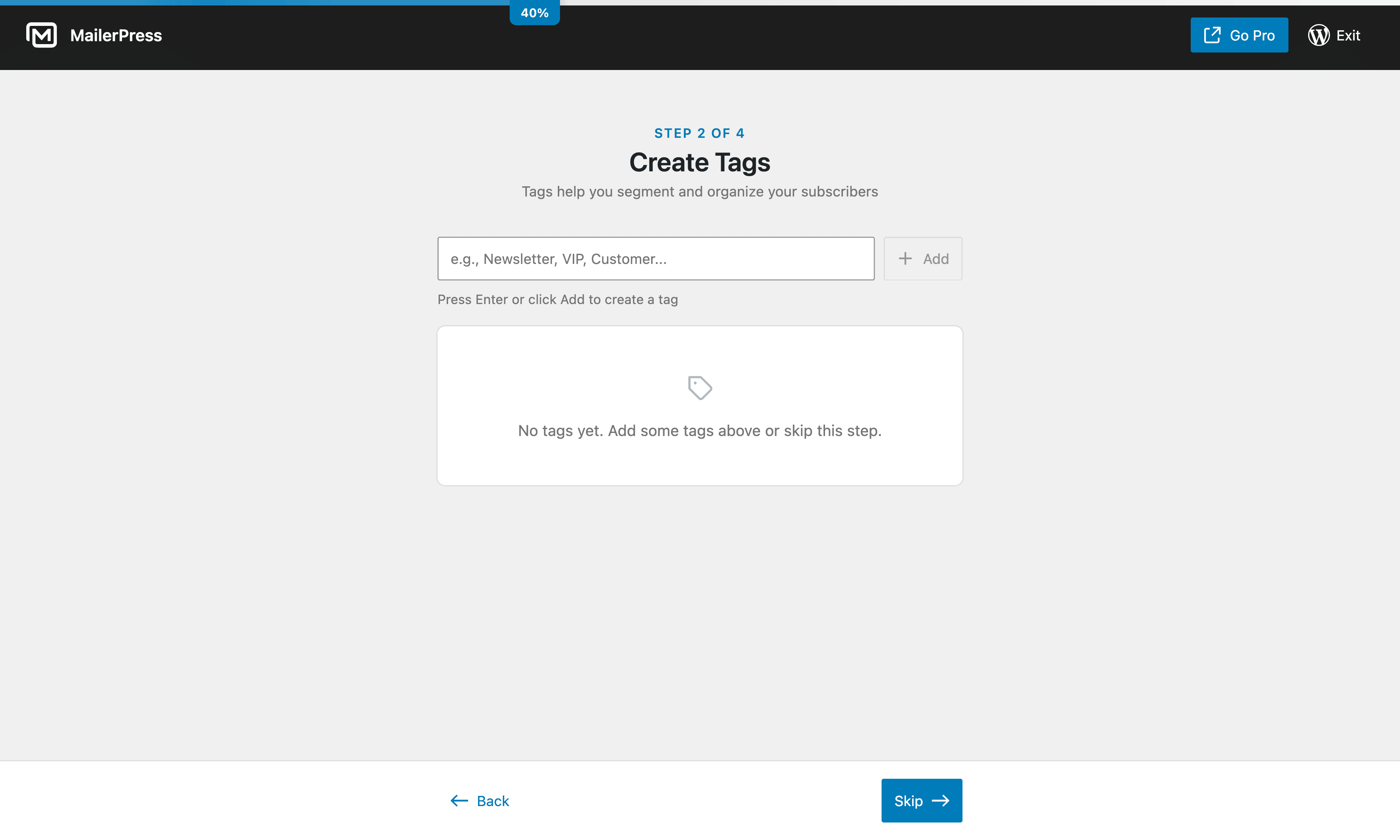Click the external-link icon in Go Pro
This screenshot has width=1400, height=840.
(x=1212, y=35)
